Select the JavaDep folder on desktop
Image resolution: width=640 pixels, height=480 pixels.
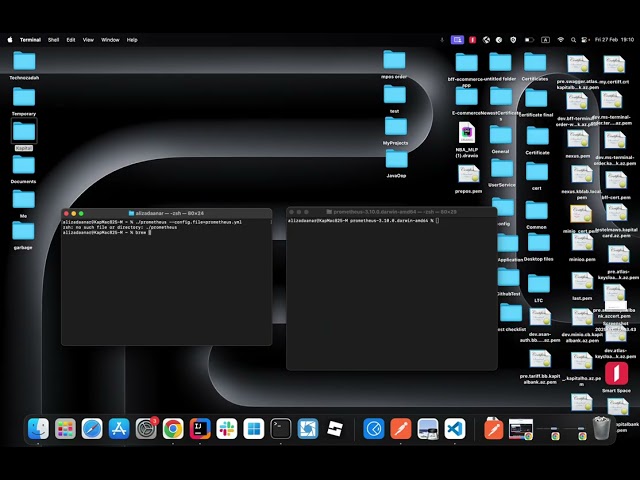pos(395,160)
